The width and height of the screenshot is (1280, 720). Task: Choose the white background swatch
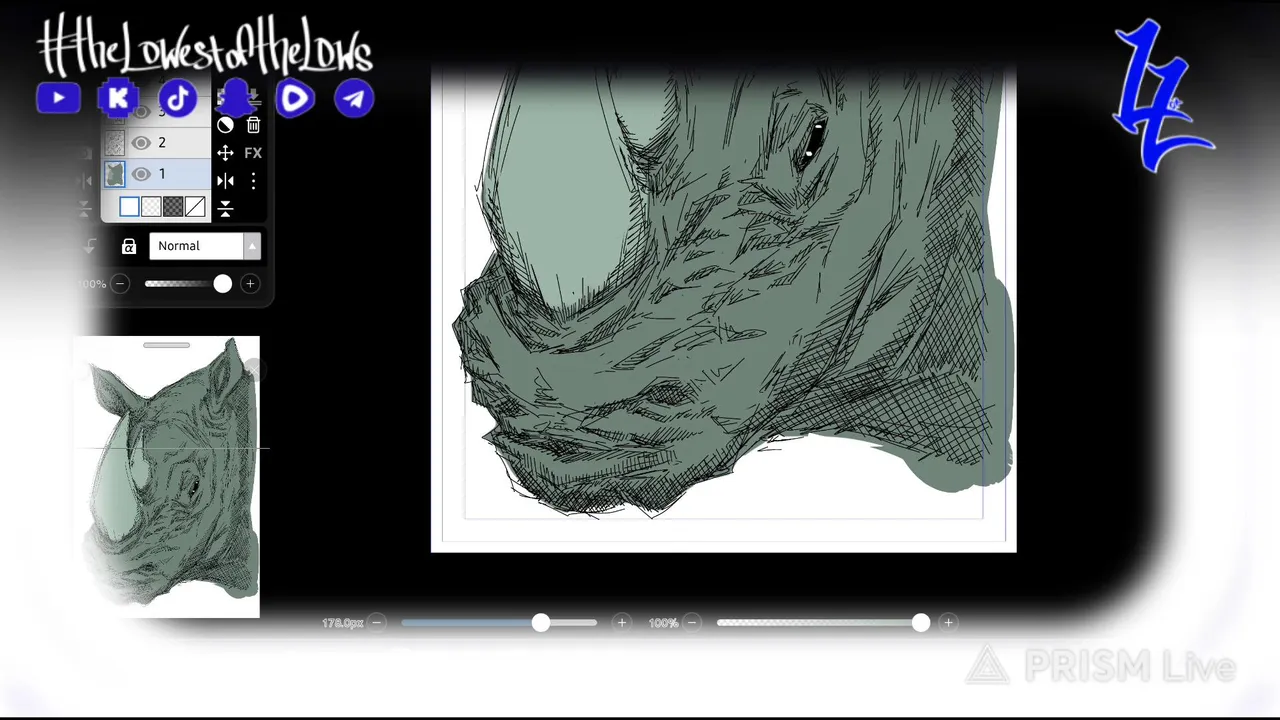pyautogui.click(x=129, y=207)
